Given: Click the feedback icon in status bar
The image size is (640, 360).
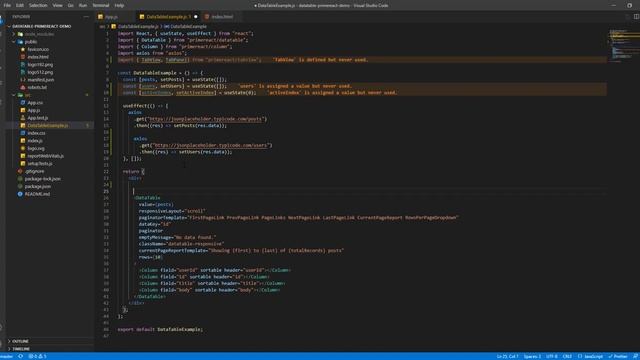Looking at the screenshot, I should (635, 356).
